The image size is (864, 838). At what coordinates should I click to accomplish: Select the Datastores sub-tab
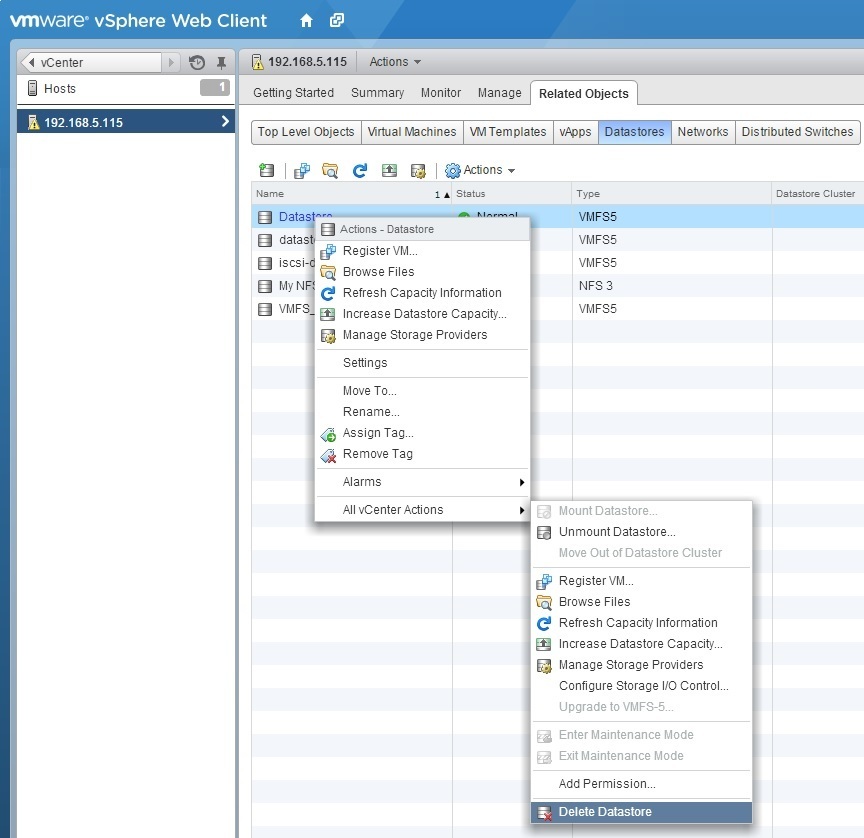pos(634,132)
